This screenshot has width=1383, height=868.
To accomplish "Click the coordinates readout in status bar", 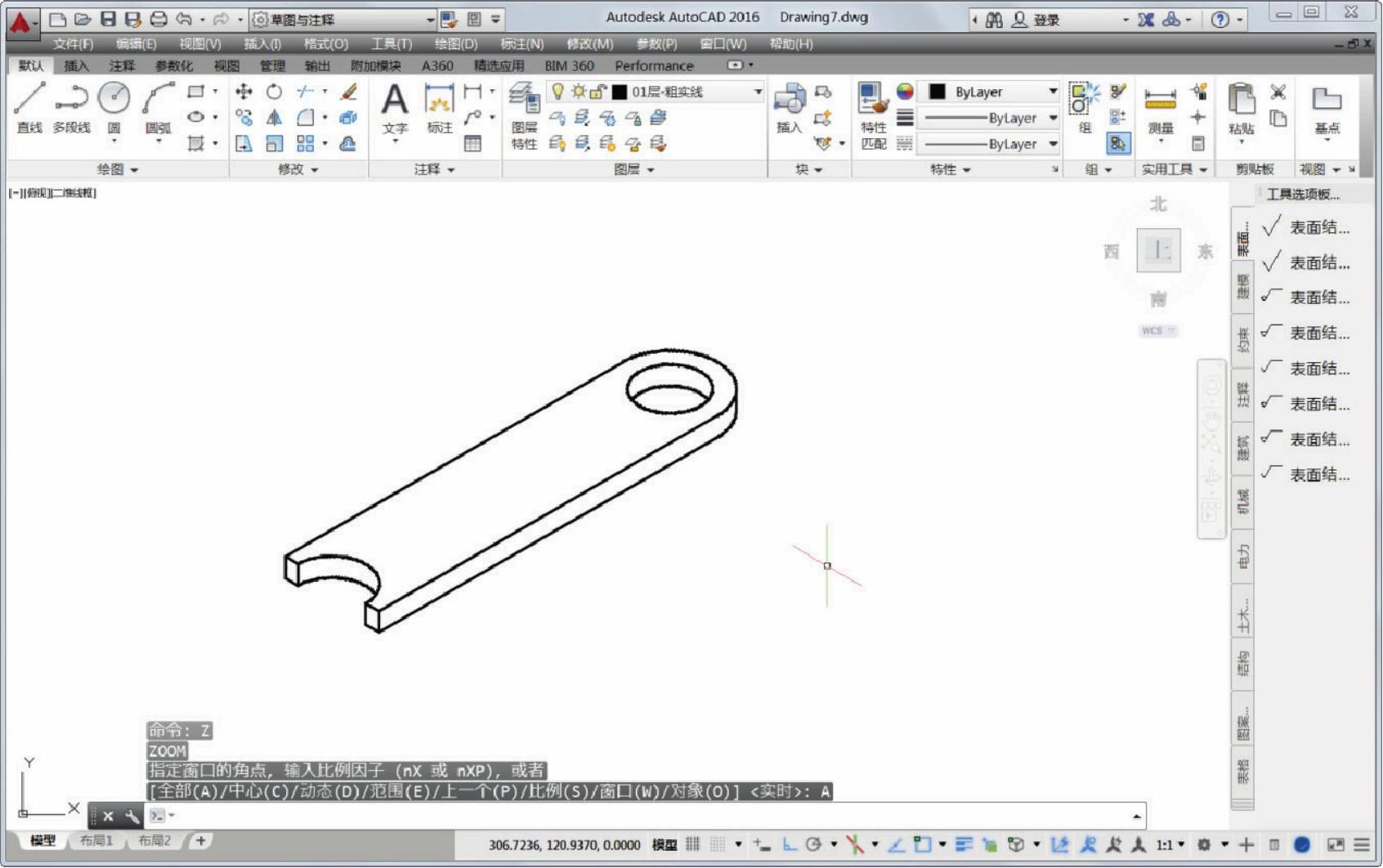I will click(x=564, y=844).
